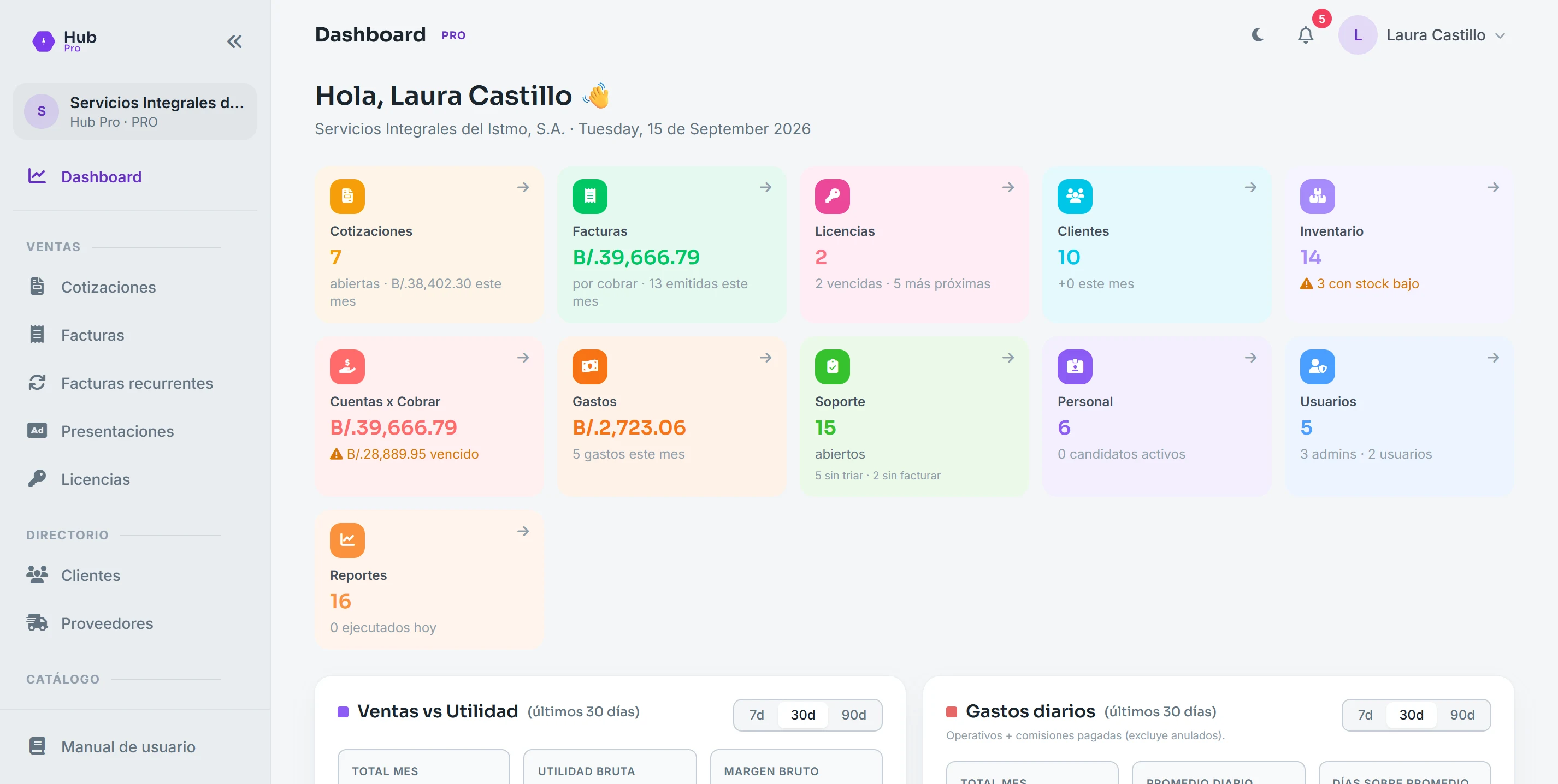Click the Manual de usuario book icon
This screenshot has width=1558, height=784.
tap(37, 746)
